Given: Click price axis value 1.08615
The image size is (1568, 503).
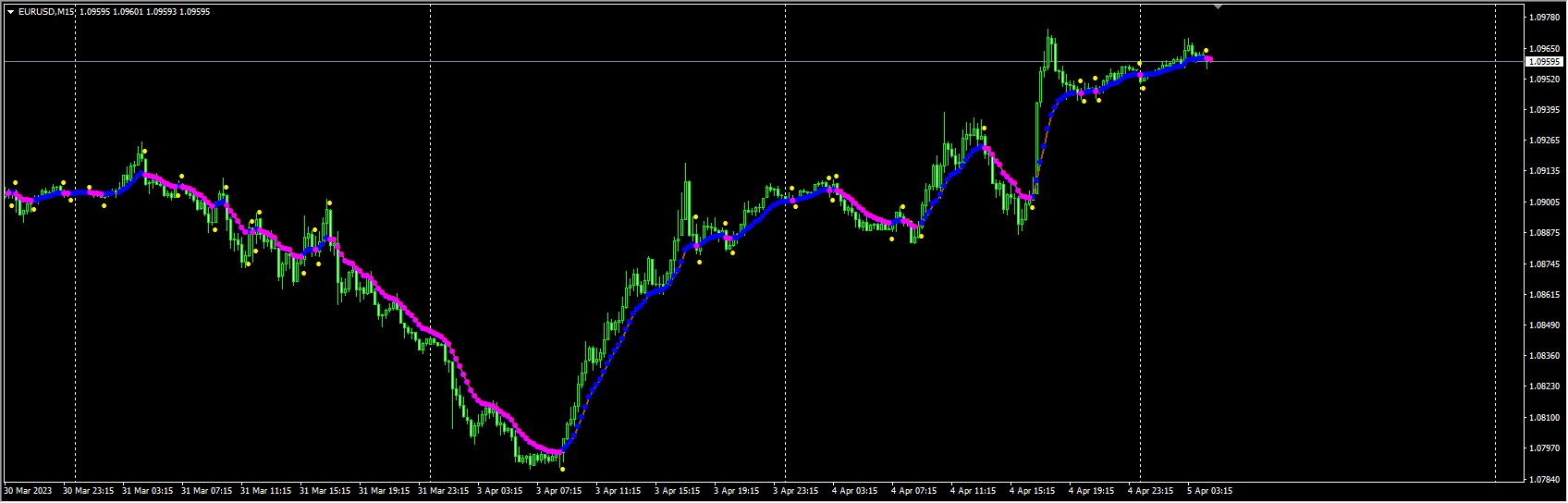Looking at the screenshot, I should click(1544, 294).
